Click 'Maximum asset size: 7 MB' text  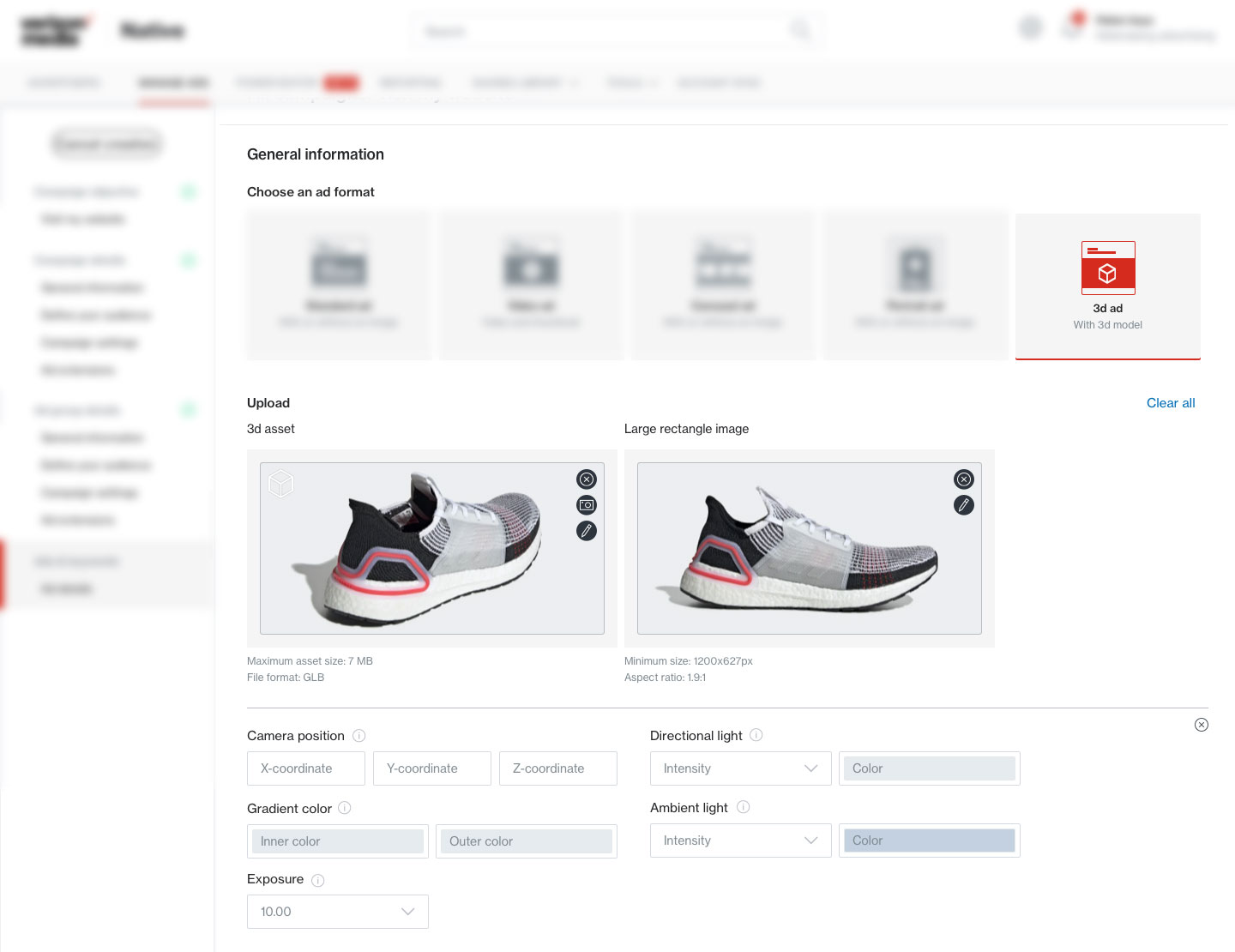[310, 661]
